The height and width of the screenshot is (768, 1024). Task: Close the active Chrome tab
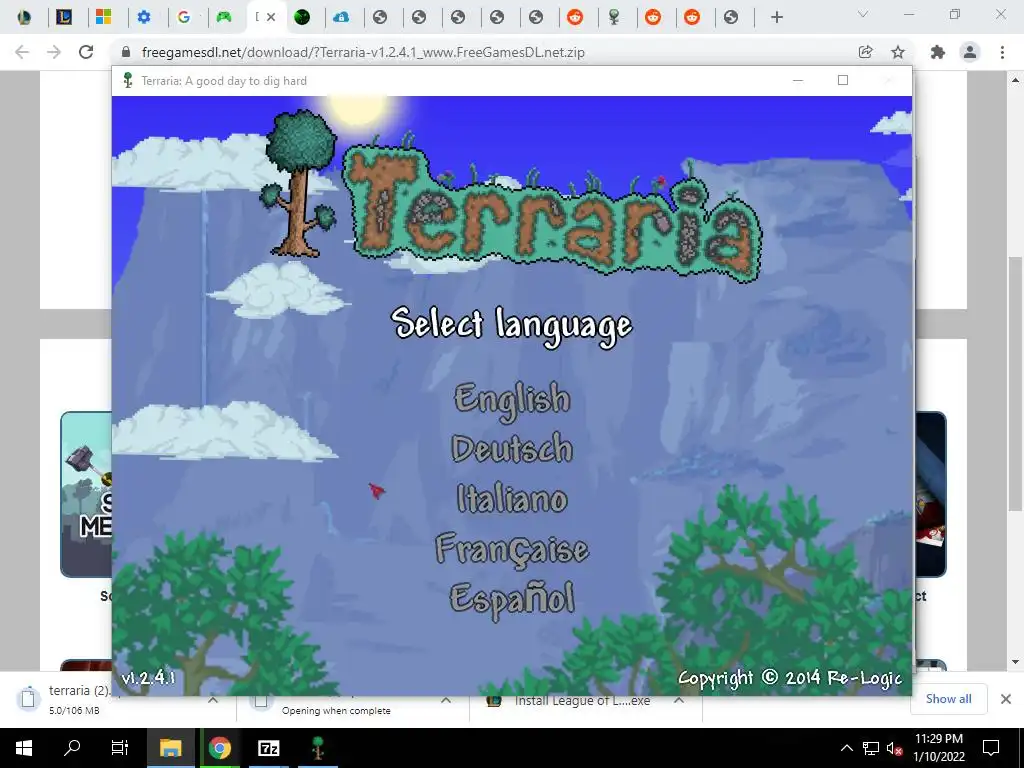click(271, 17)
